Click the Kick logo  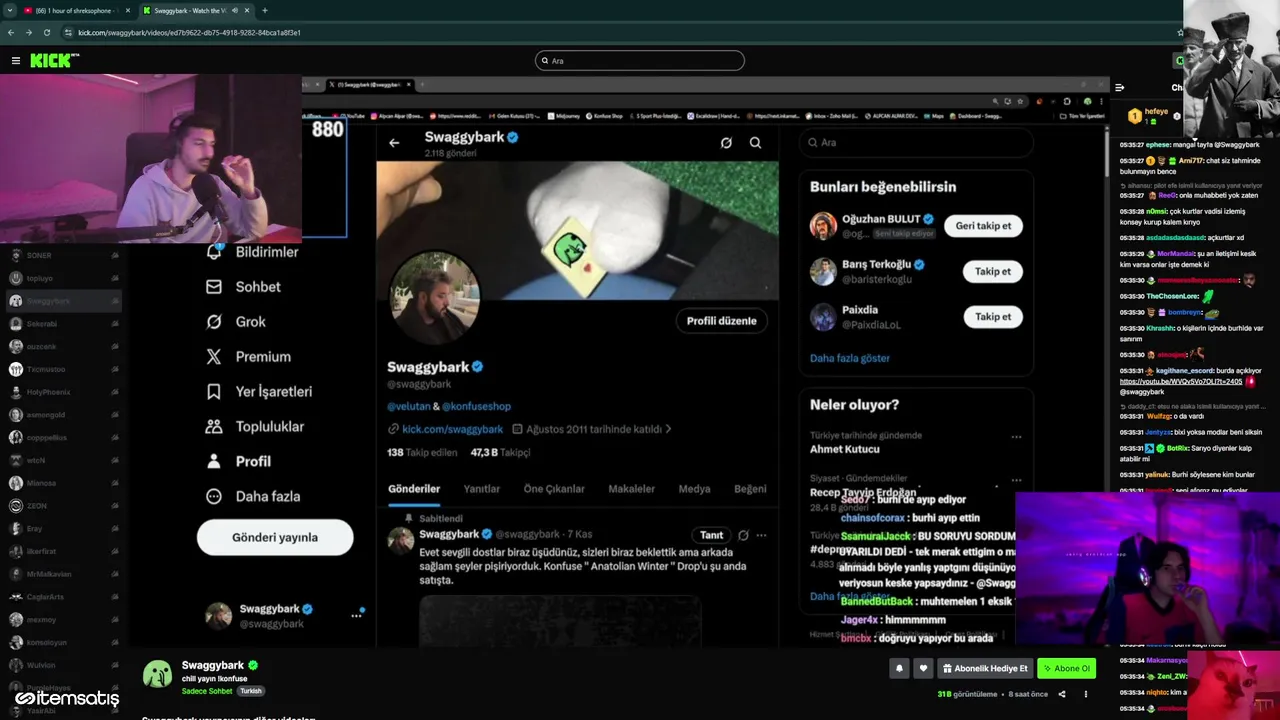click(54, 61)
